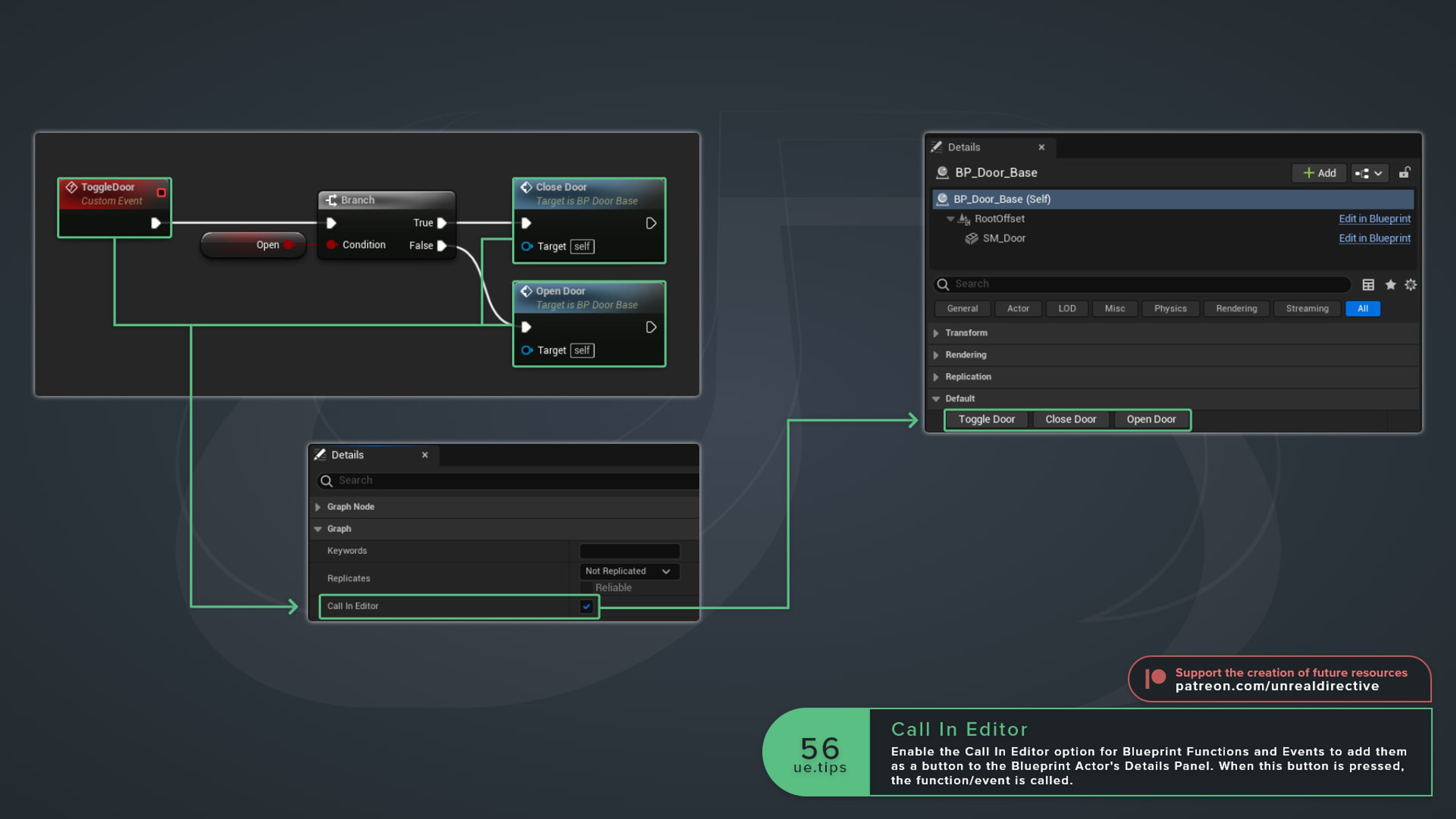
Task: Click the favorites star icon beside search
Action: (1390, 284)
